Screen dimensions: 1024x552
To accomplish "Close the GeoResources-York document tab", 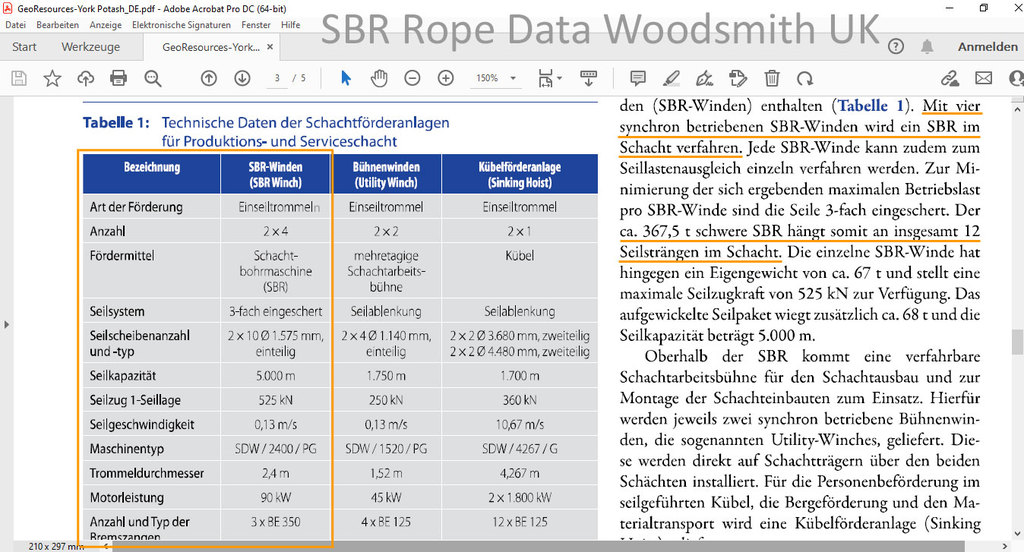I will [x=271, y=47].
